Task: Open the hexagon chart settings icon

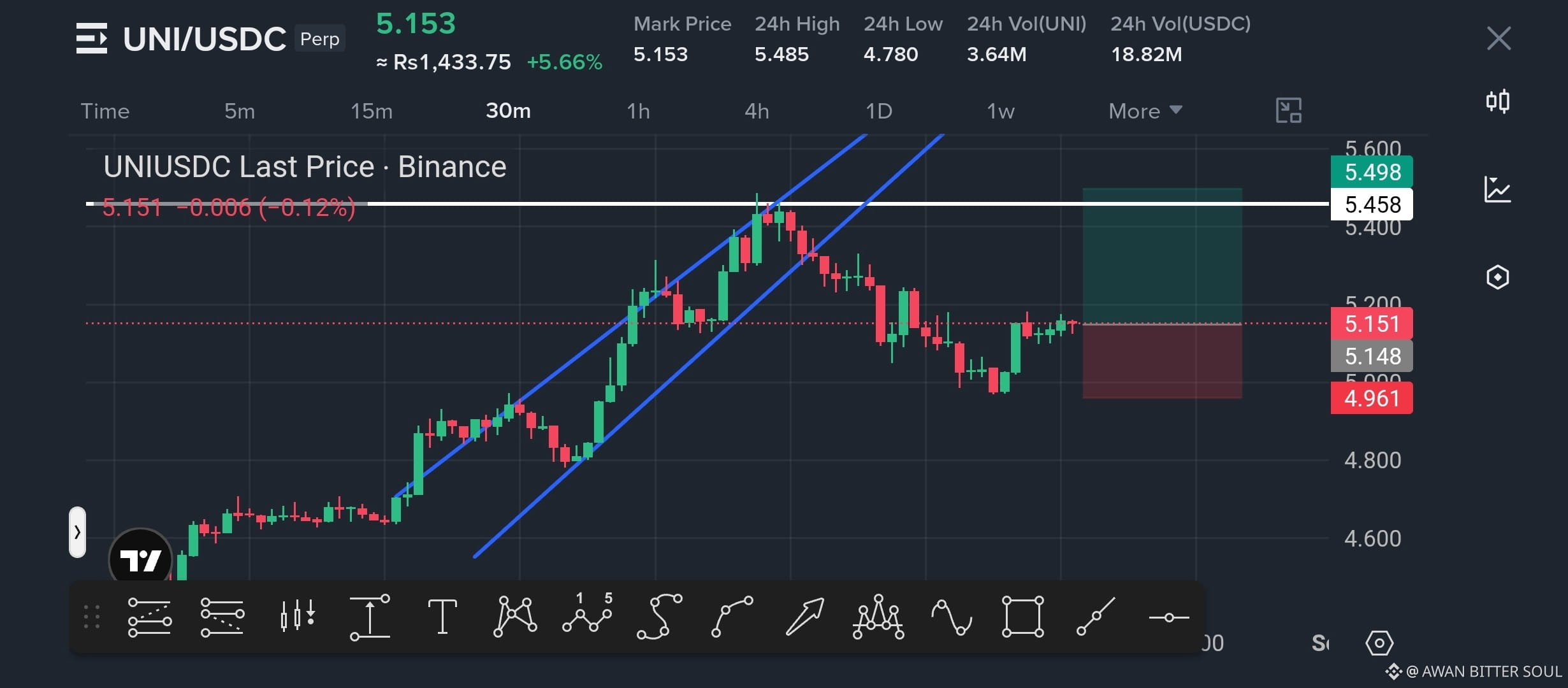Action: 1497,277
